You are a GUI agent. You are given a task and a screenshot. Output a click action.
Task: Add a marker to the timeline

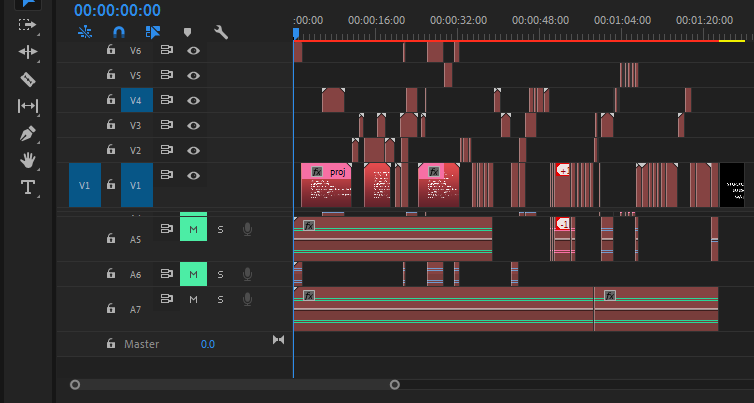point(187,32)
